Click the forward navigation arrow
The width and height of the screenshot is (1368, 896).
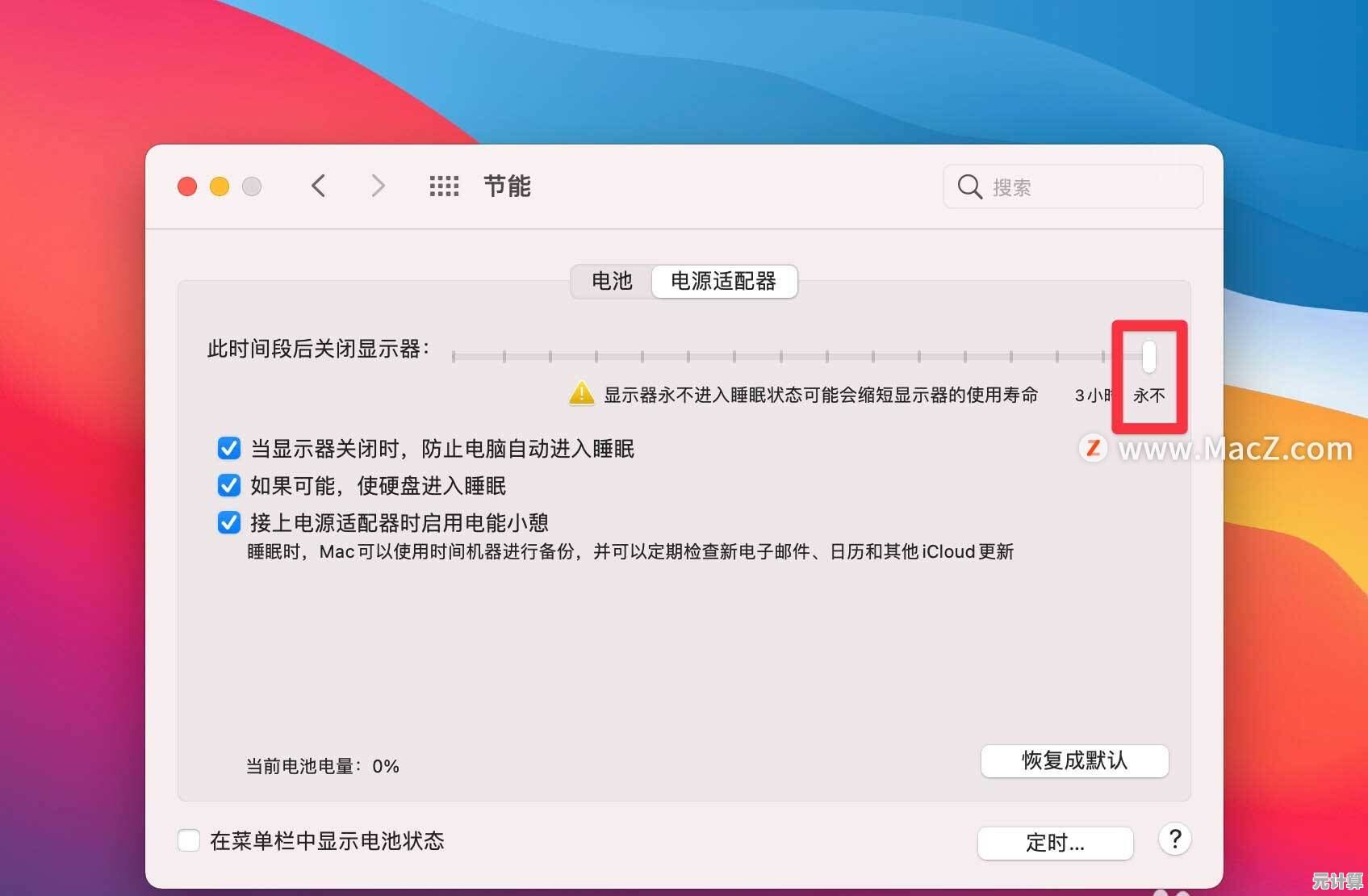[378, 186]
